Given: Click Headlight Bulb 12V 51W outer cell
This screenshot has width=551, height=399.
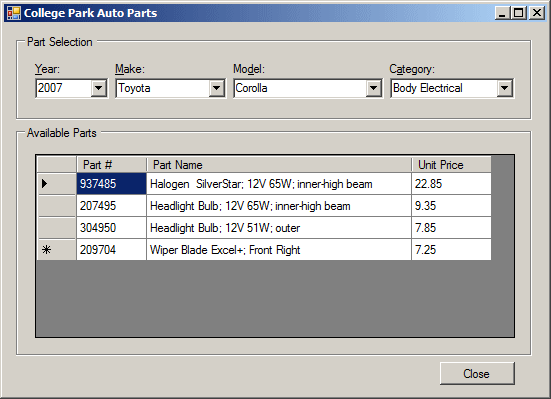Looking at the screenshot, I should 279,228.
